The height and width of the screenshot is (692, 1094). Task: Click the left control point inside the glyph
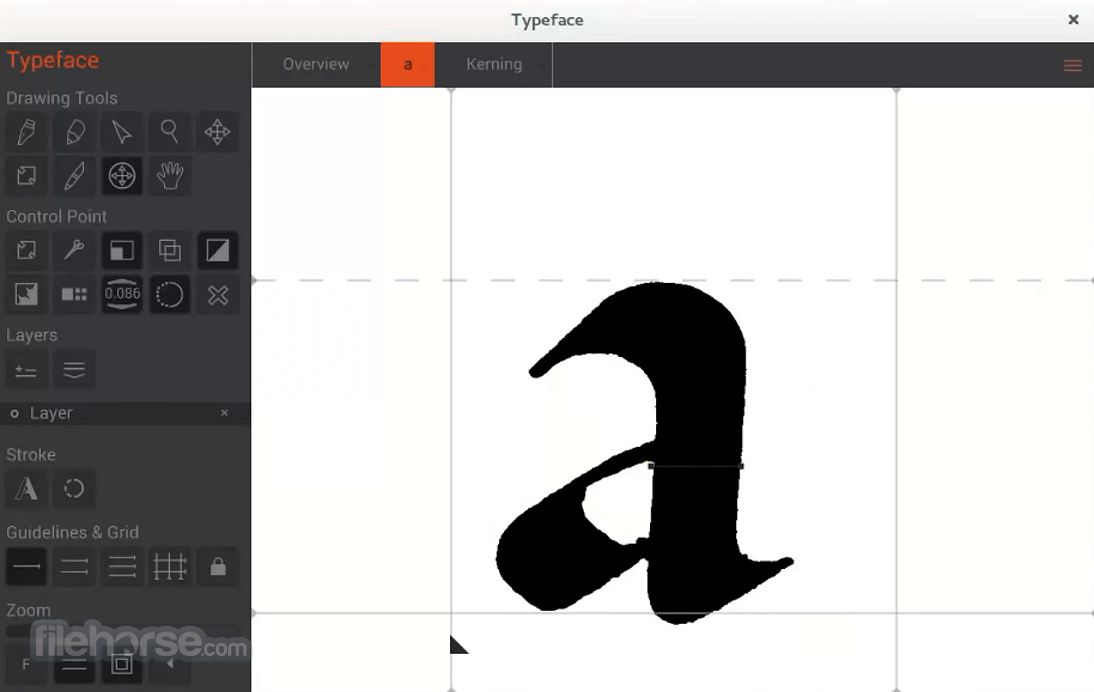coord(651,465)
